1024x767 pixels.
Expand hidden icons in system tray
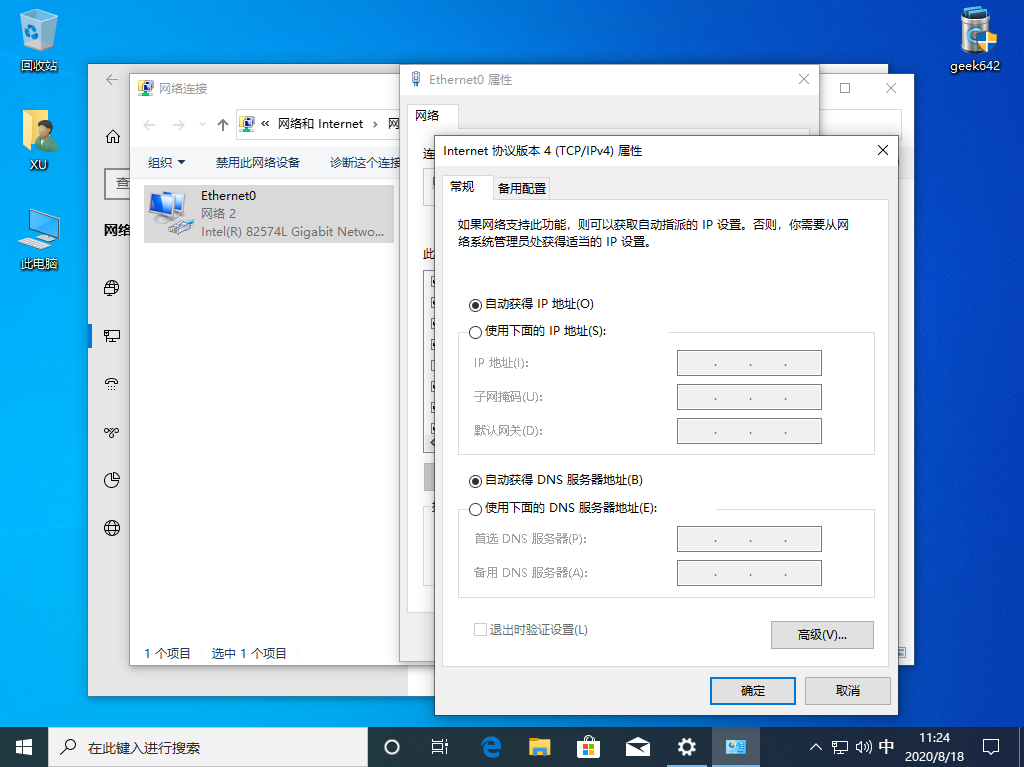(816, 746)
